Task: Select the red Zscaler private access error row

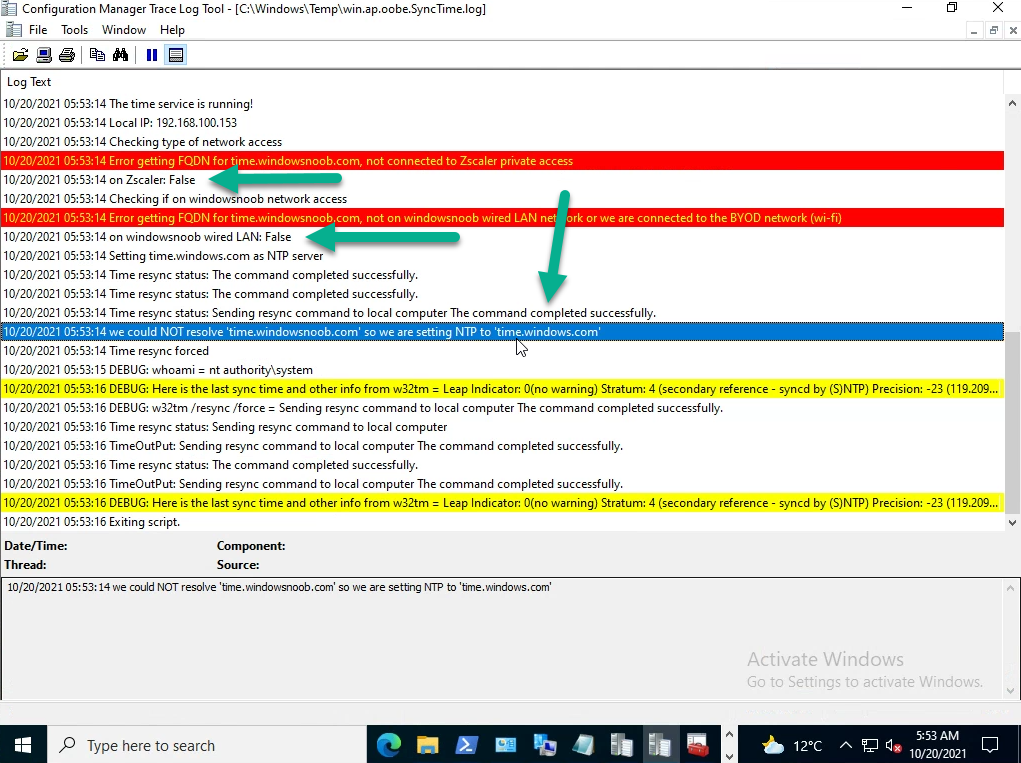Action: [x=503, y=161]
